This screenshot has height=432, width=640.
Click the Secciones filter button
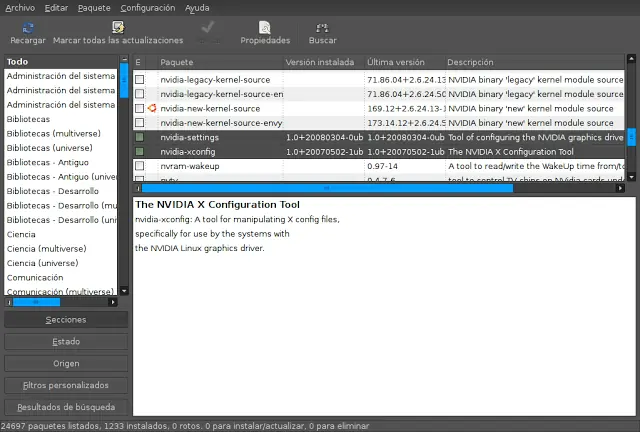point(66,320)
